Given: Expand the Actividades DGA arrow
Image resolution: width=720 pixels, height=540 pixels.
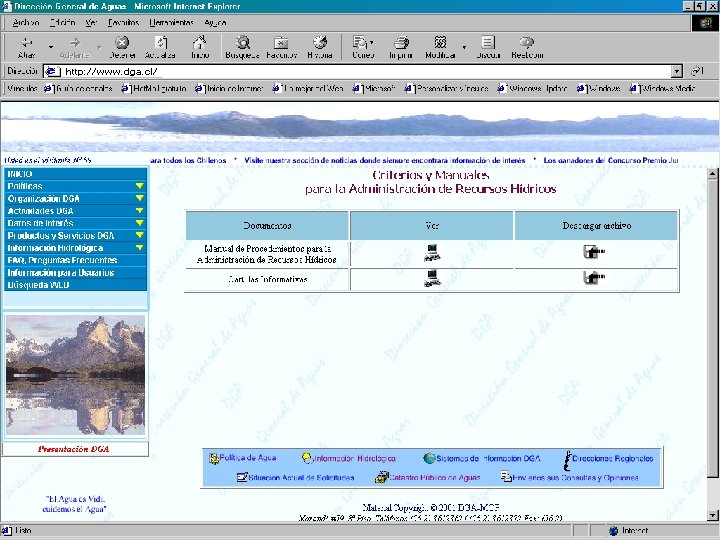Looking at the screenshot, I should [140, 211].
